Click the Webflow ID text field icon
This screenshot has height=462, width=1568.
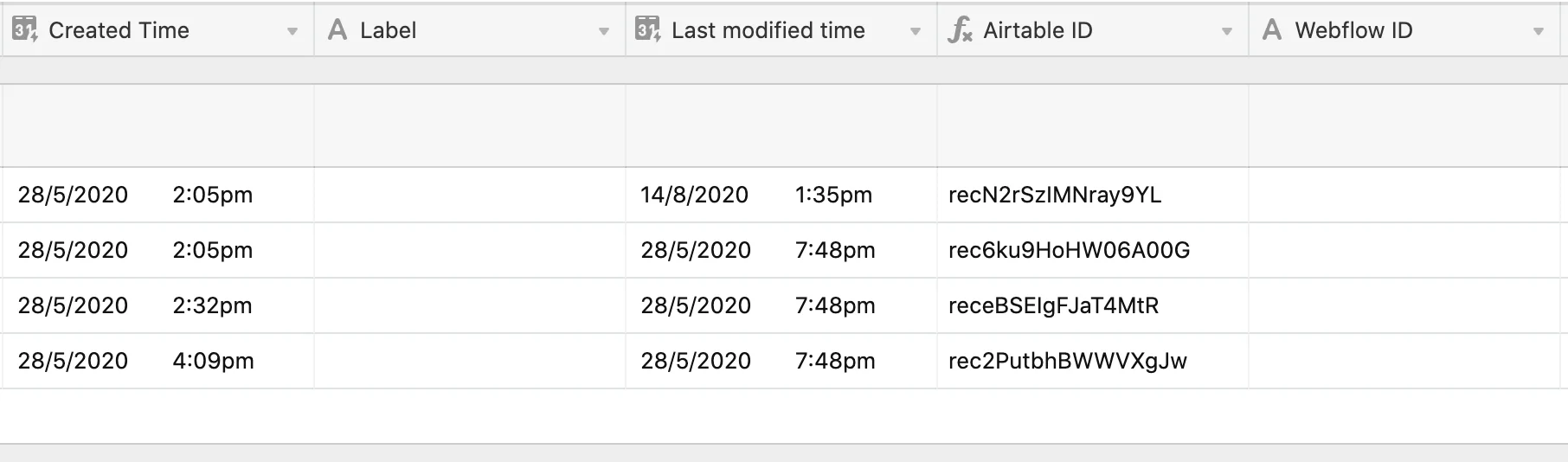pyautogui.click(x=1271, y=30)
